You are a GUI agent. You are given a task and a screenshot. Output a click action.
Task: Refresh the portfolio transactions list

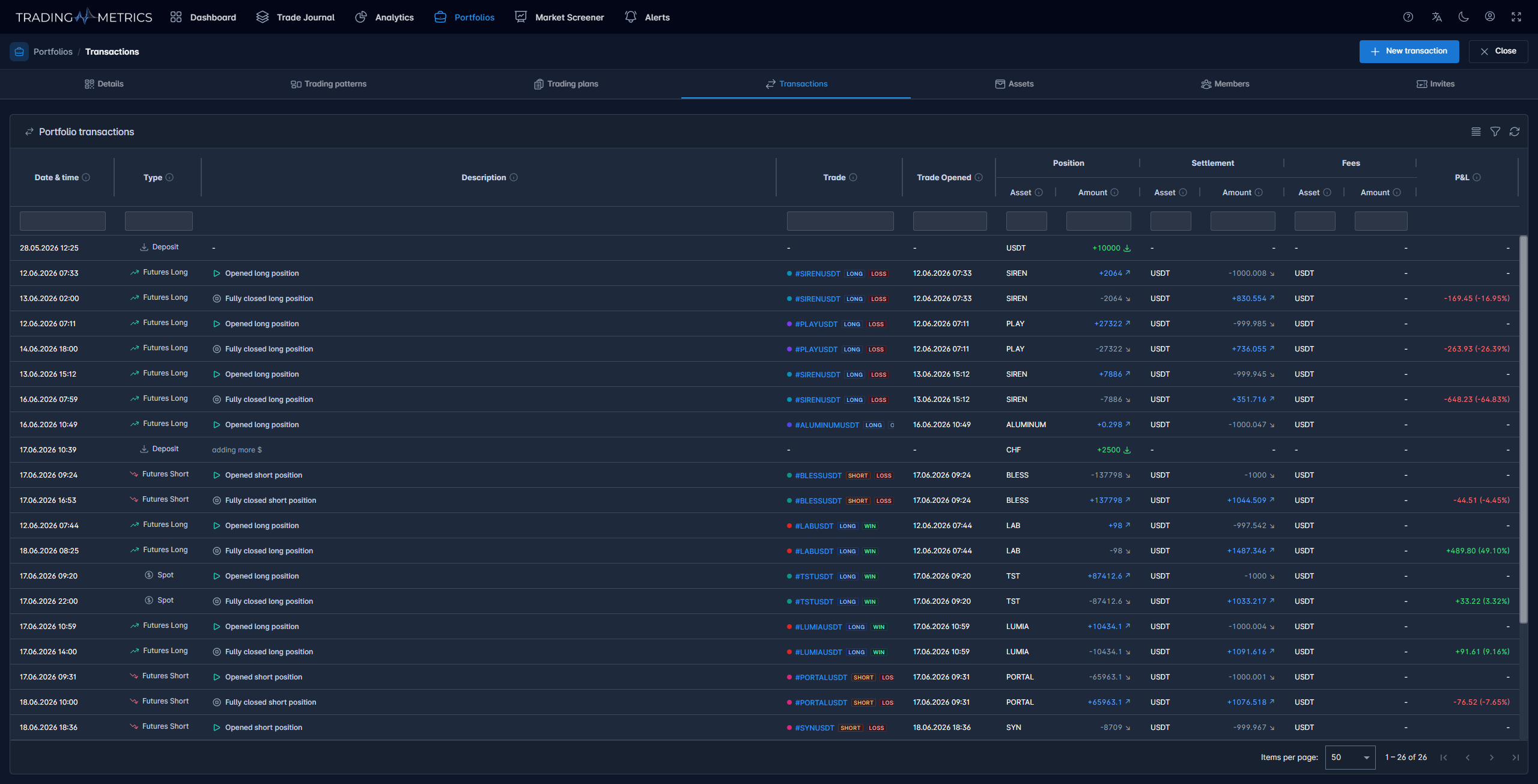click(1515, 132)
